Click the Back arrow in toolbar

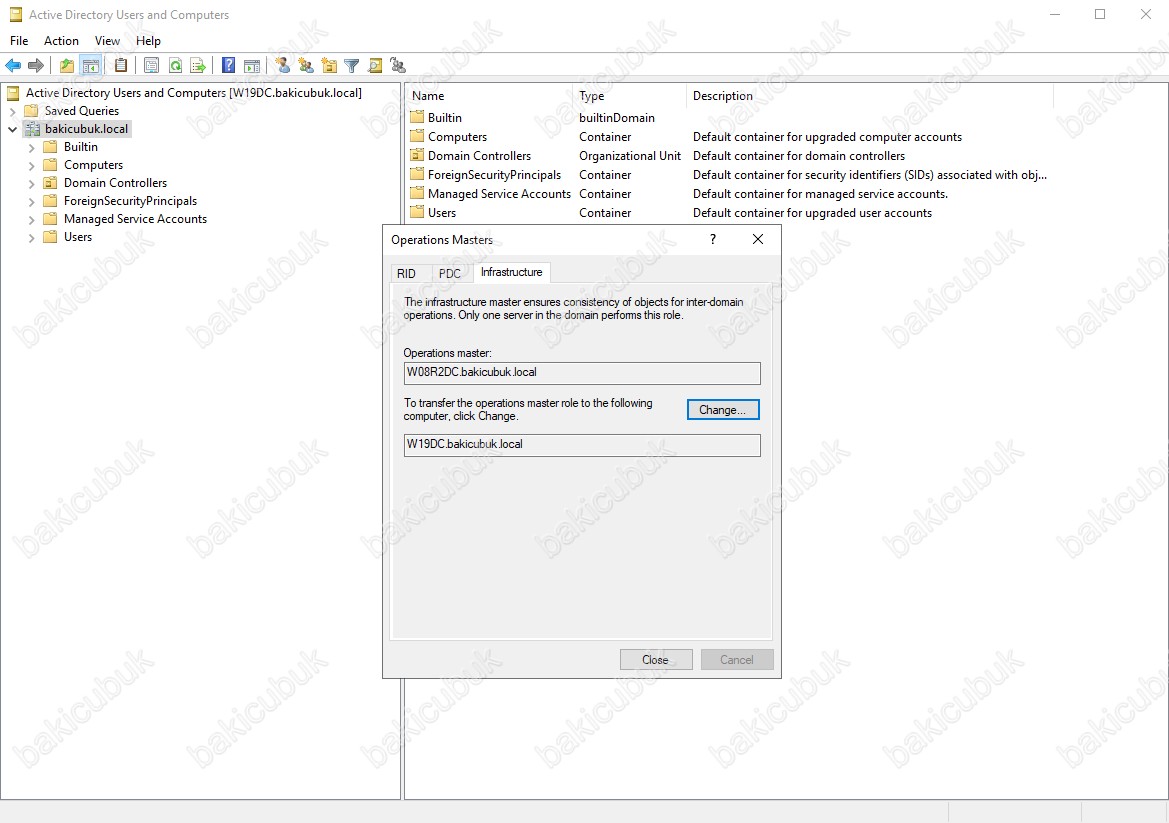(x=13, y=66)
